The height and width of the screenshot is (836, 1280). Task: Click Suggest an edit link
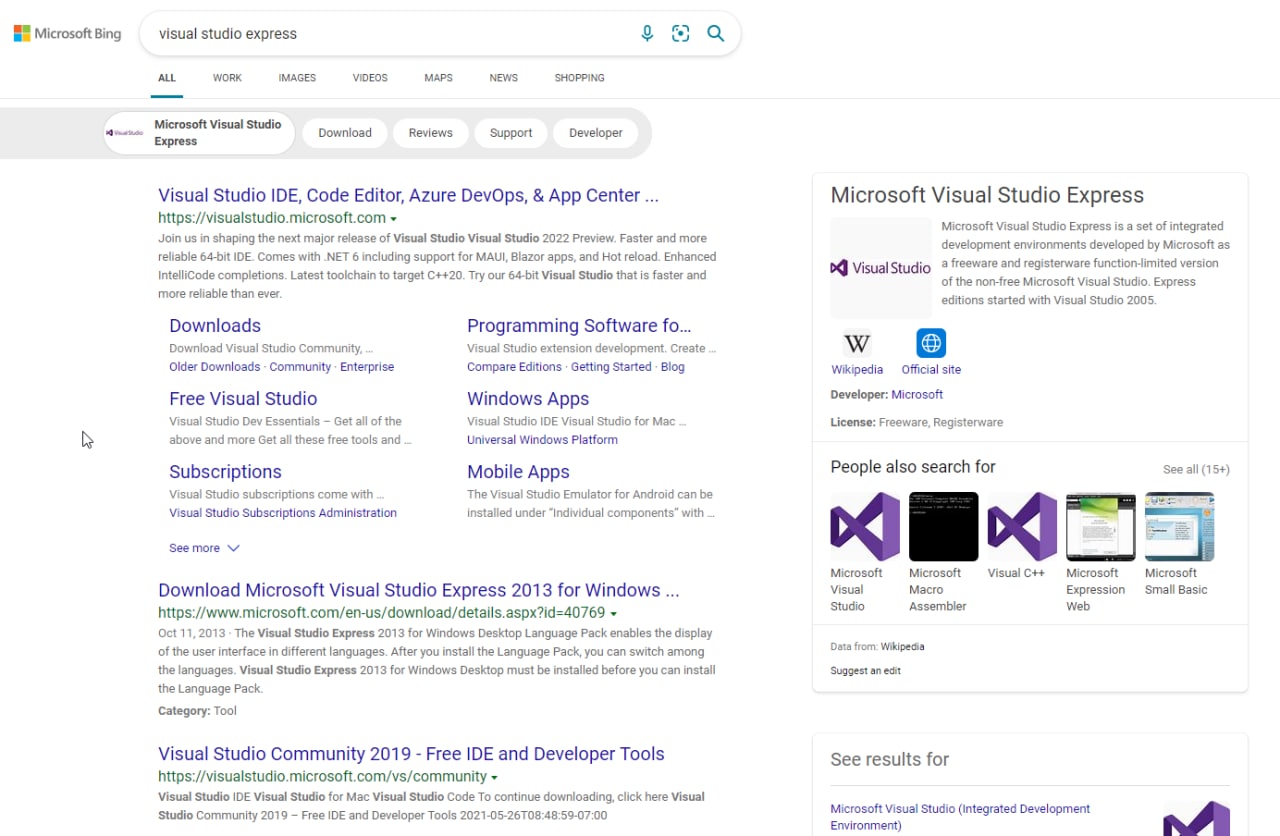(865, 671)
